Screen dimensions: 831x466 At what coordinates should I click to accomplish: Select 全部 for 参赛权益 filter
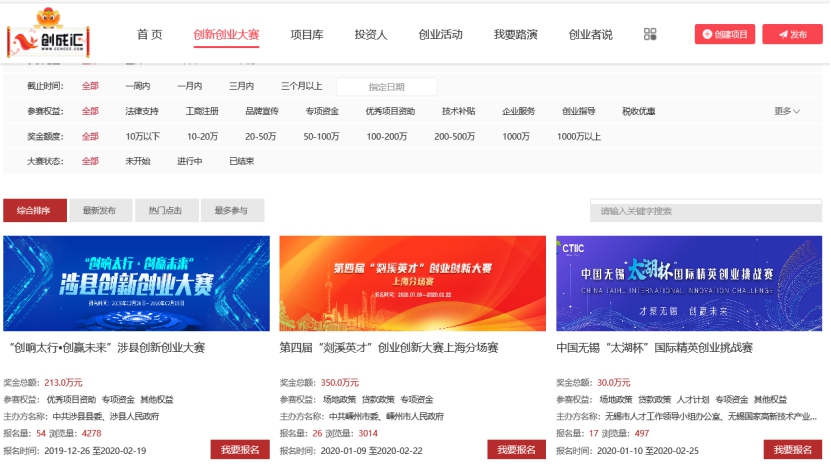click(x=90, y=111)
